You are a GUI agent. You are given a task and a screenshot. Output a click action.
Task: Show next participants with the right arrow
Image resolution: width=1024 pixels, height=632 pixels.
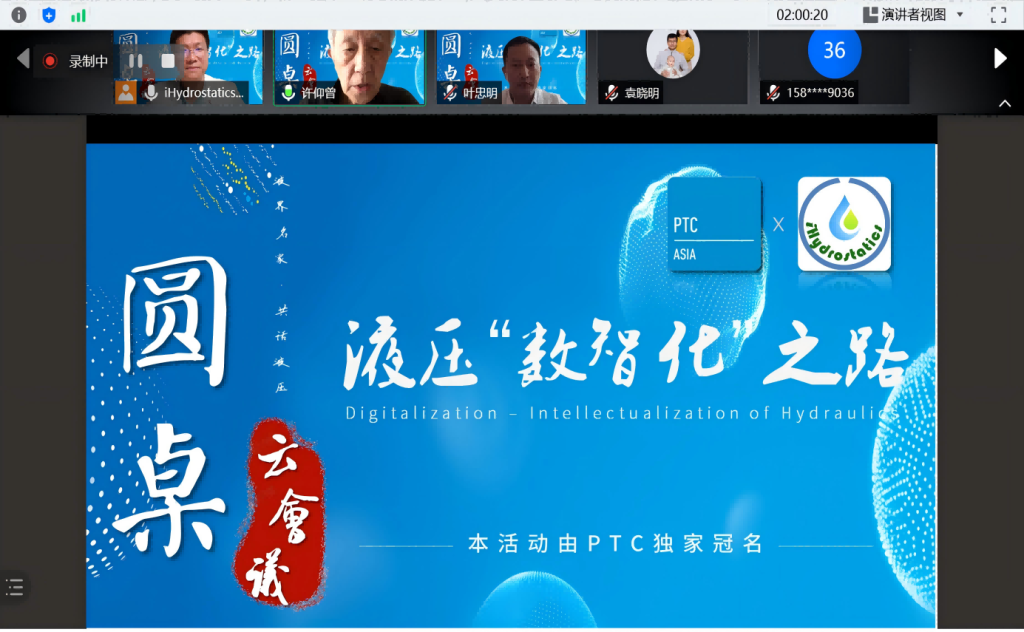(x=1000, y=59)
